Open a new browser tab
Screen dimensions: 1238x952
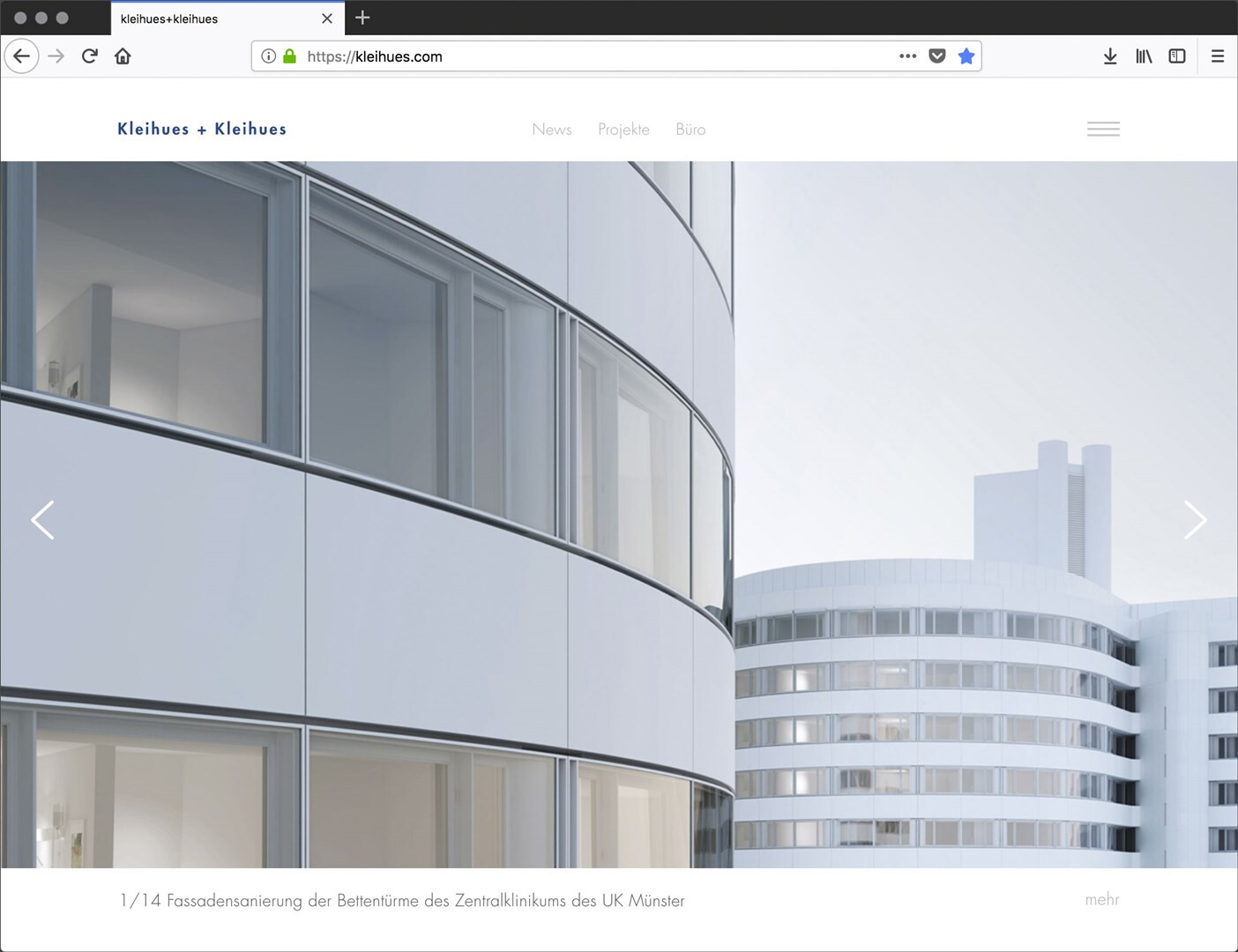[x=362, y=18]
